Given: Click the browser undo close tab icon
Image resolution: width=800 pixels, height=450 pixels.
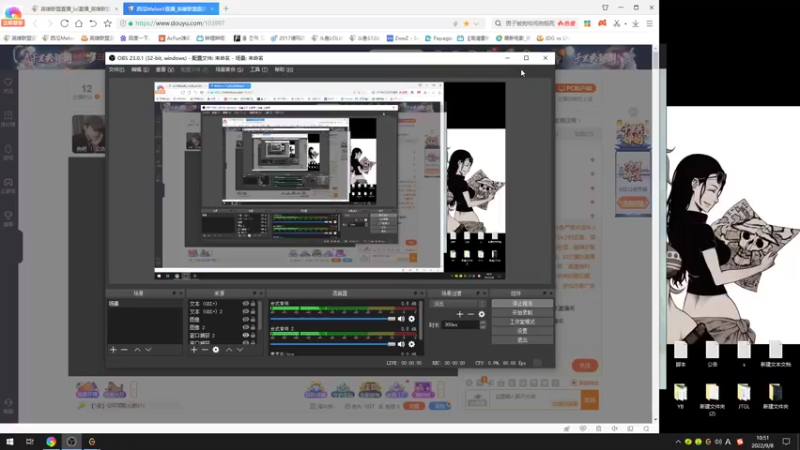Looking at the screenshot, I should pyautogui.click(x=93, y=23).
